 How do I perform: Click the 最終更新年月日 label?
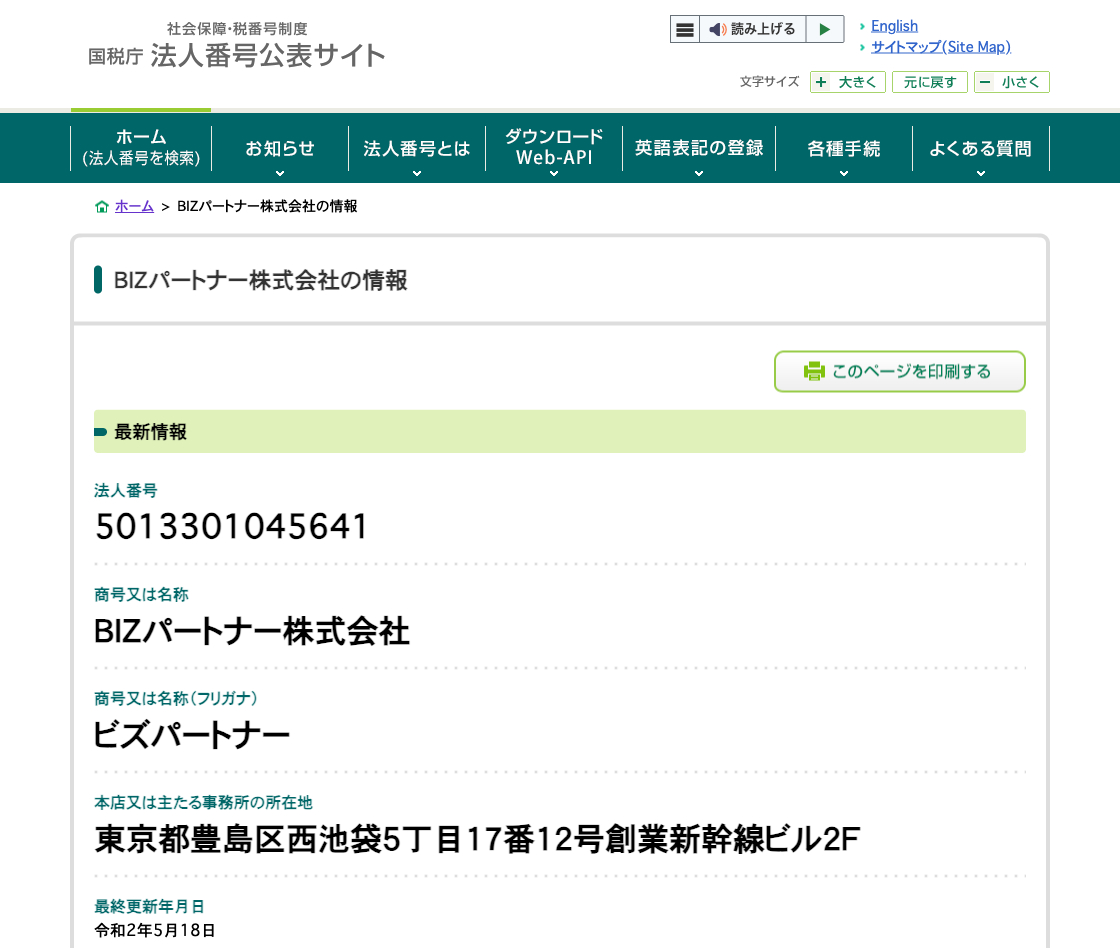click(x=149, y=907)
